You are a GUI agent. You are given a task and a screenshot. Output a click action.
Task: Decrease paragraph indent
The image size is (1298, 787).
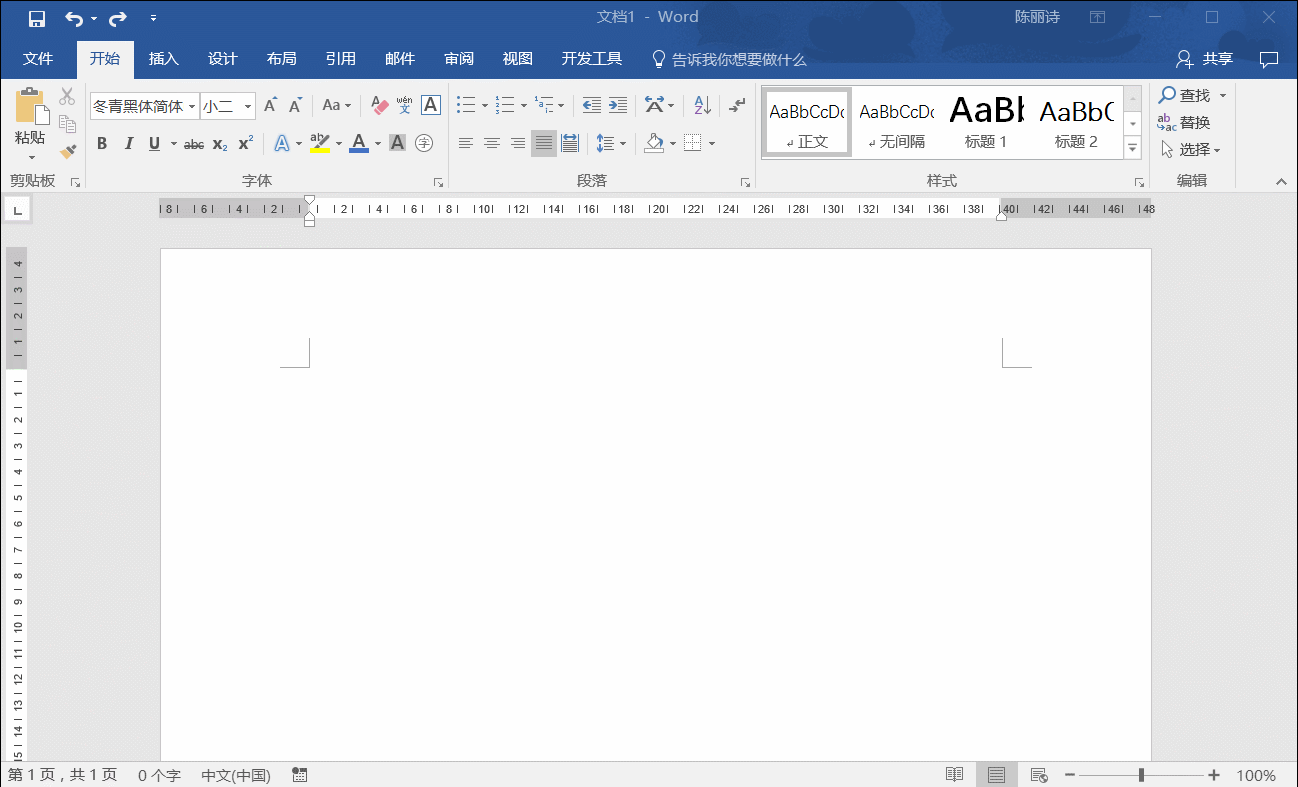[592, 105]
